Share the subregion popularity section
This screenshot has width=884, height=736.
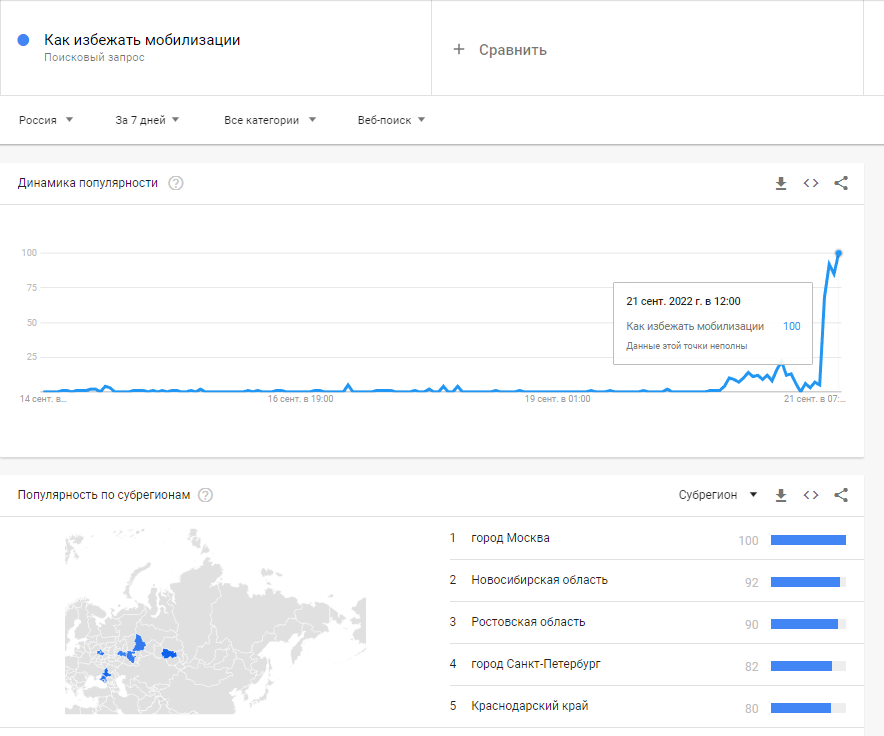pyautogui.click(x=841, y=495)
